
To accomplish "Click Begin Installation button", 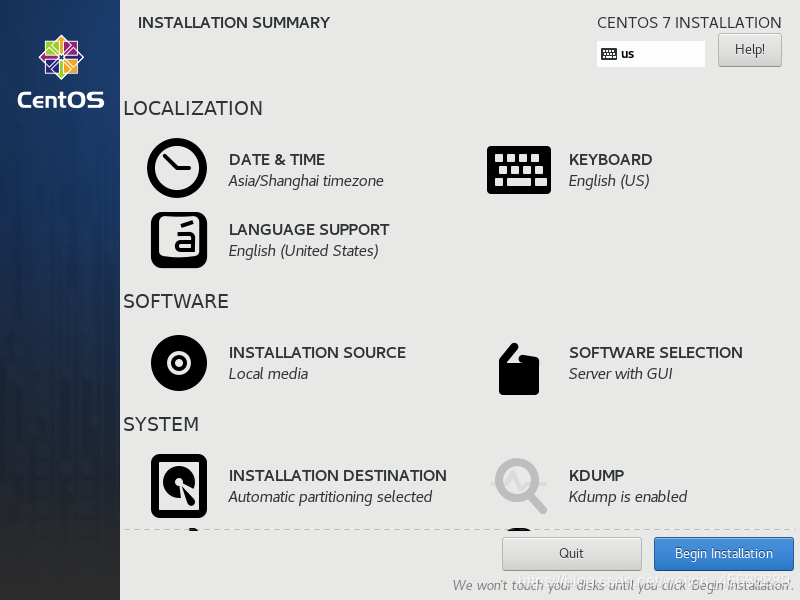I will pyautogui.click(x=723, y=554).
